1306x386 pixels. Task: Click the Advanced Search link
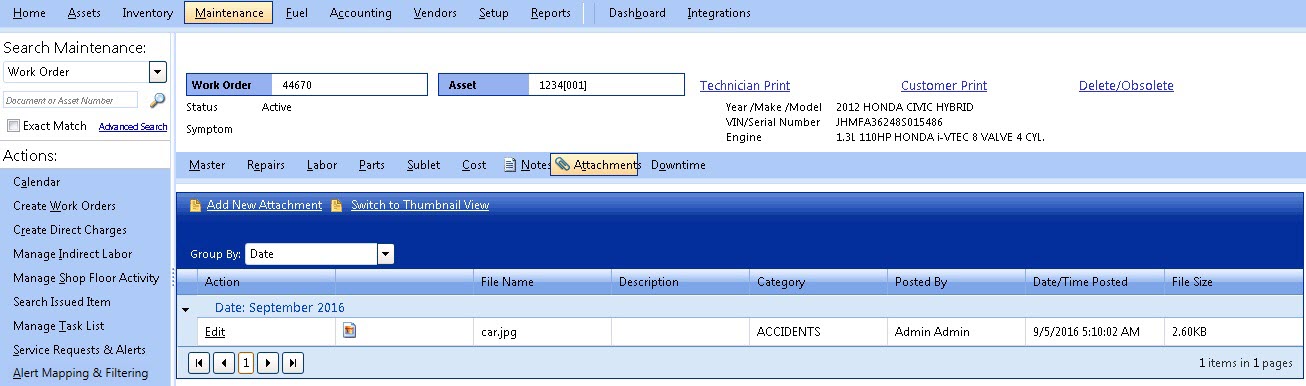point(133,127)
